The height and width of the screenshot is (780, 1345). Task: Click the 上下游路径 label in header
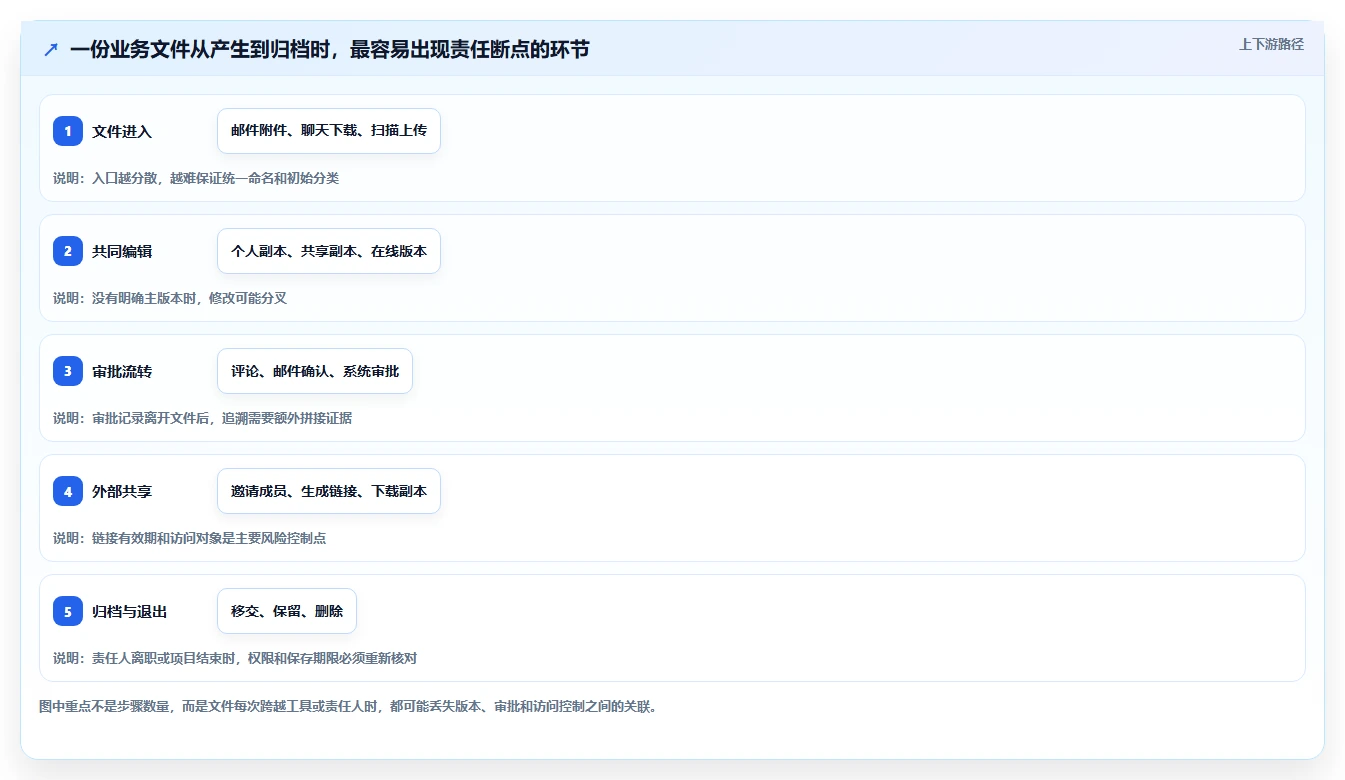(x=1271, y=44)
